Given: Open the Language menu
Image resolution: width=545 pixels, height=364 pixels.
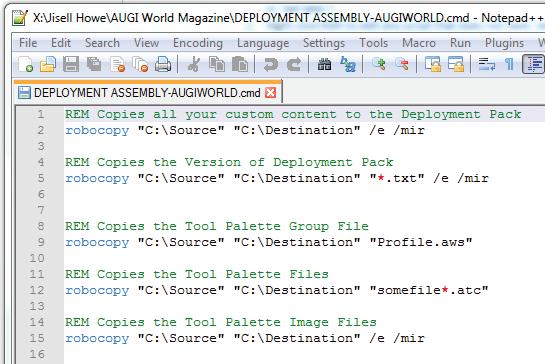Looking at the screenshot, I should tap(263, 43).
